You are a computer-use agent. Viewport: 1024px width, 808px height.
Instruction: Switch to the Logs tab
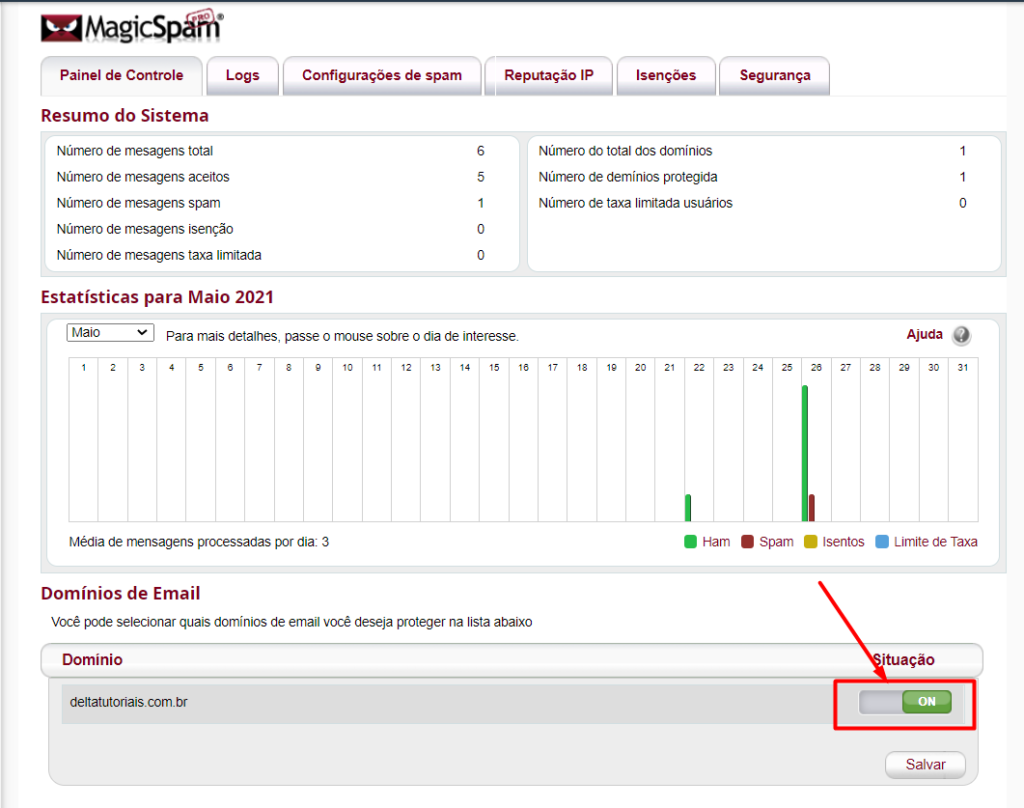[x=242, y=75]
